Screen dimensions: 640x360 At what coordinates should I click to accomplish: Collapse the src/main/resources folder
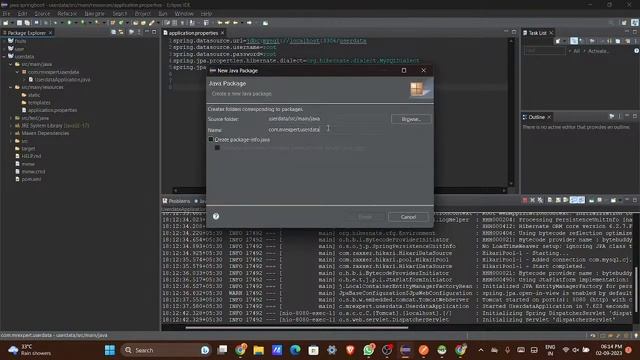pos(11,87)
